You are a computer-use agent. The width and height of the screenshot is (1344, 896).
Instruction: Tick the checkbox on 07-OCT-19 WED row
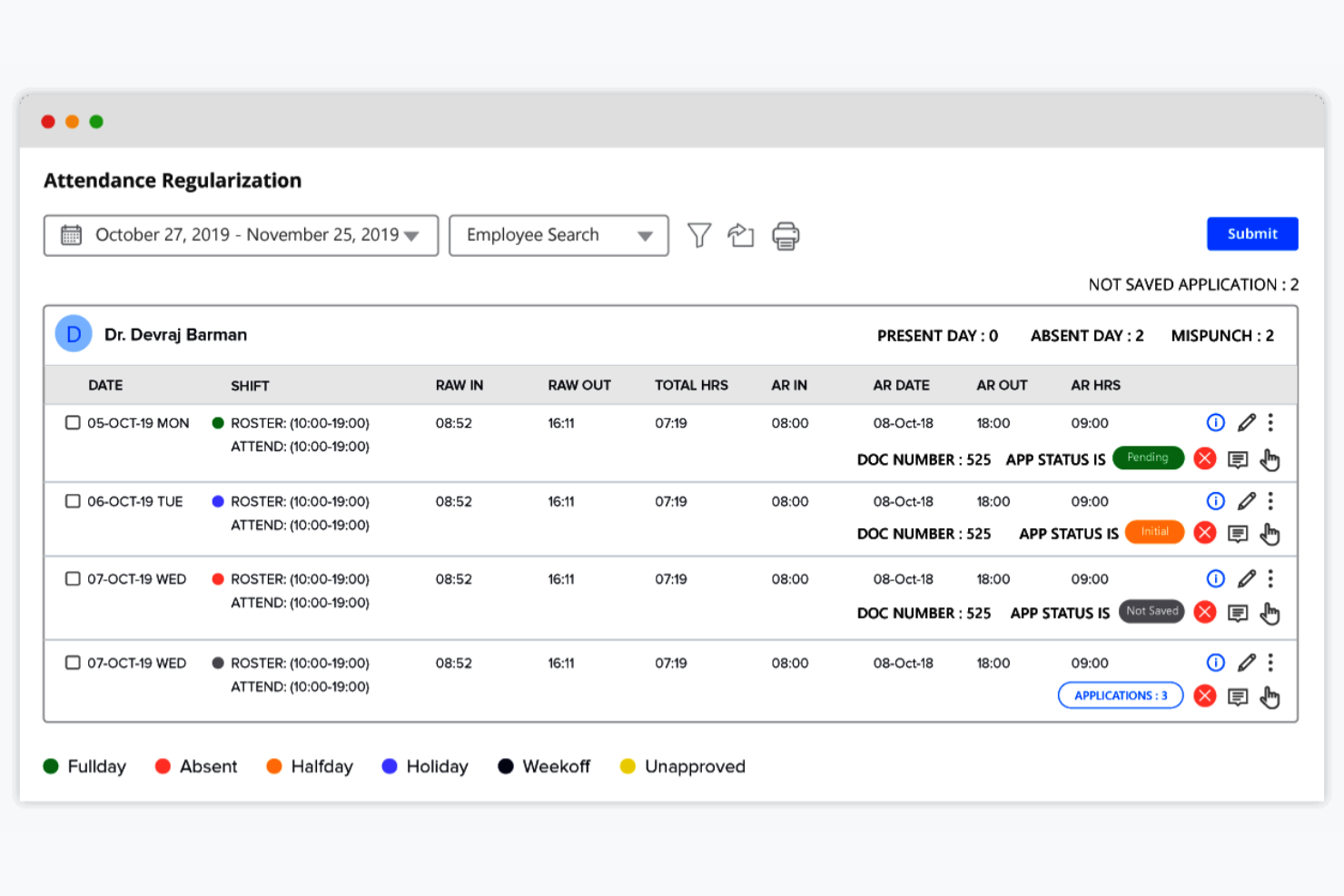tap(73, 578)
